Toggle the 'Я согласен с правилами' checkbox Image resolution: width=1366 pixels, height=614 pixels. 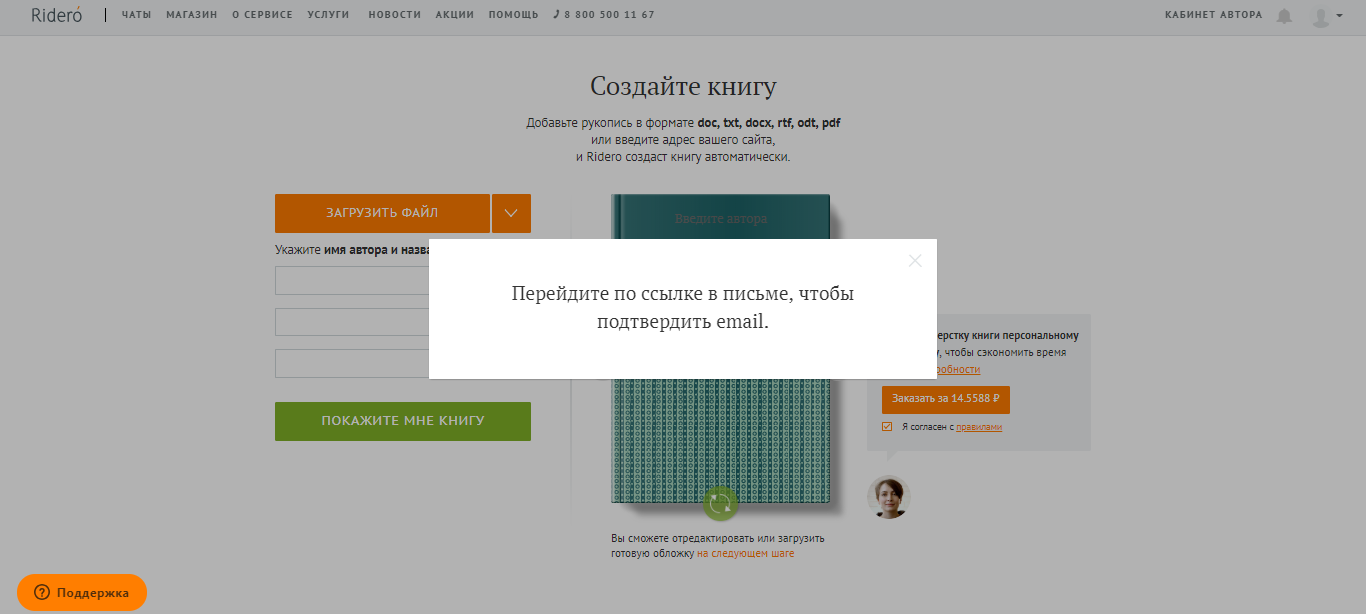(x=887, y=427)
